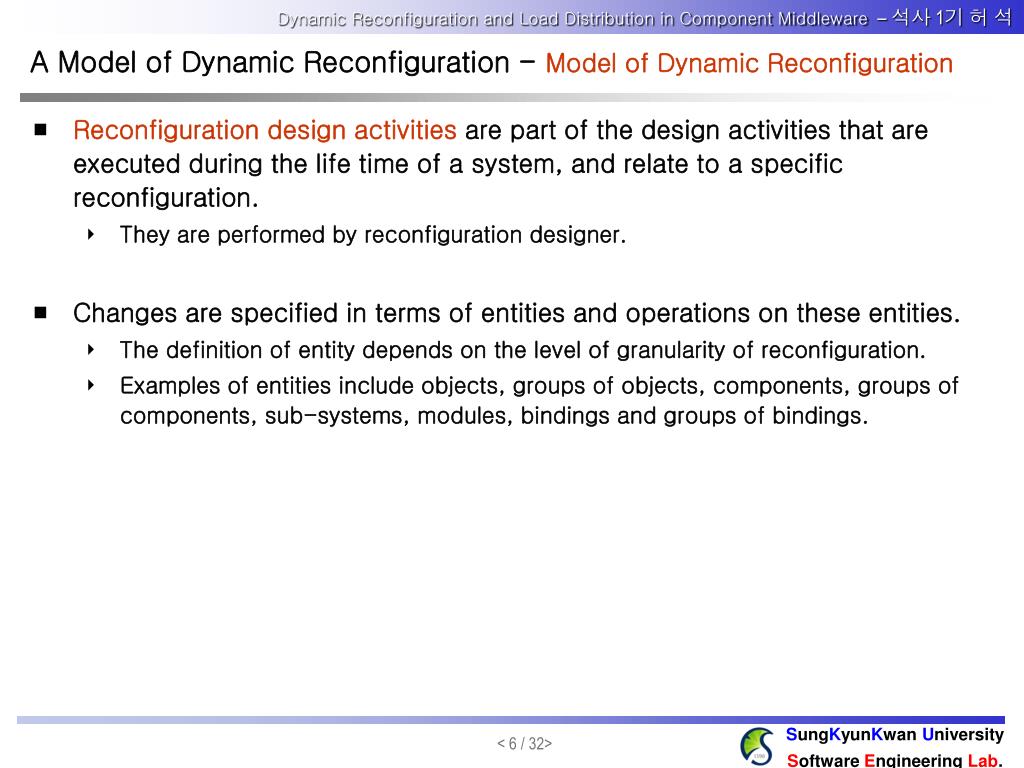Click the word 'reconfiguration.' ending the first bullet

(x=166, y=198)
